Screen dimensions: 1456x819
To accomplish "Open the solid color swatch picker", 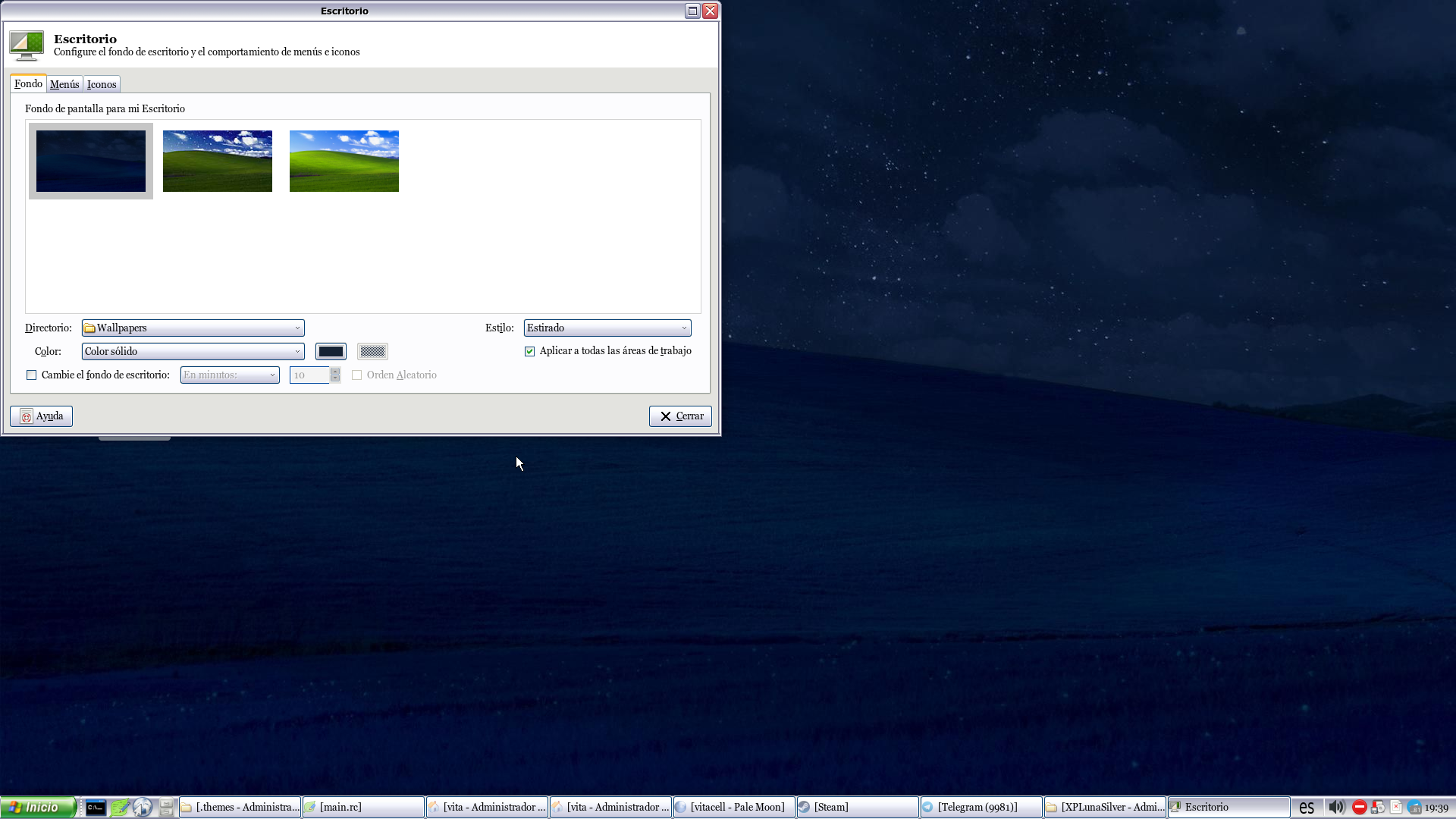I will coord(331,351).
